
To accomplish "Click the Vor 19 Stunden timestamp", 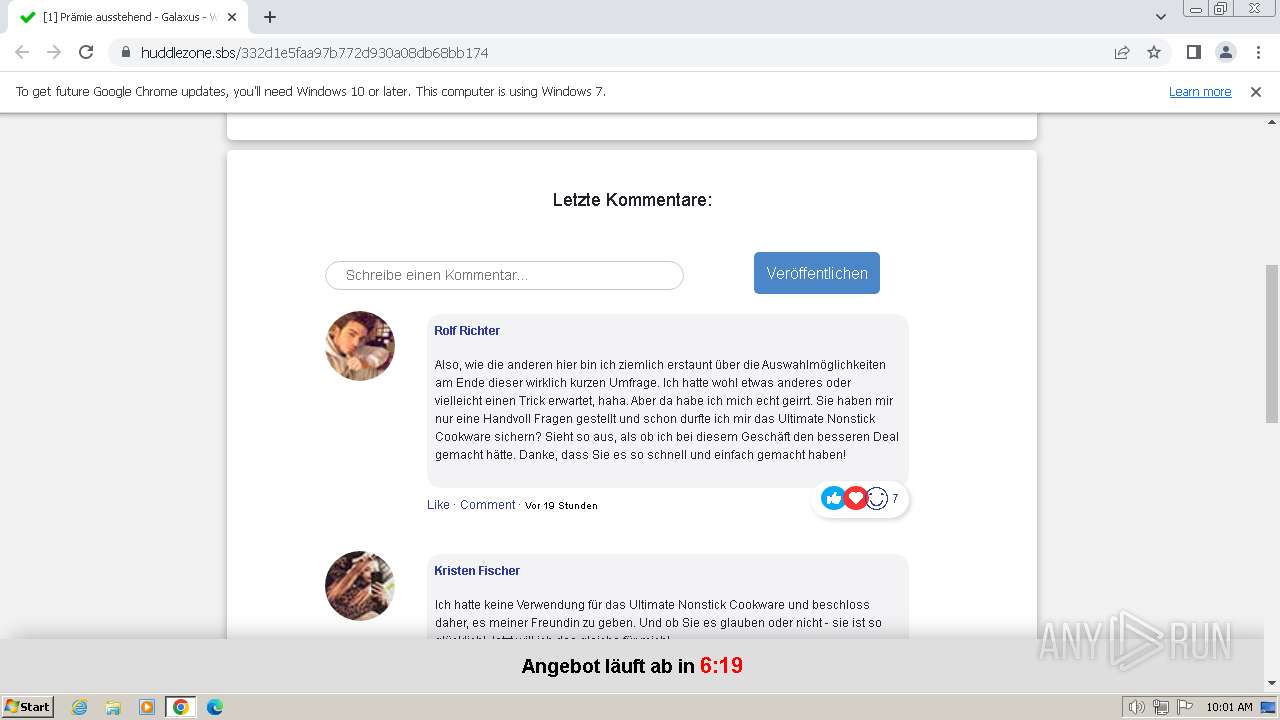I will [x=561, y=506].
